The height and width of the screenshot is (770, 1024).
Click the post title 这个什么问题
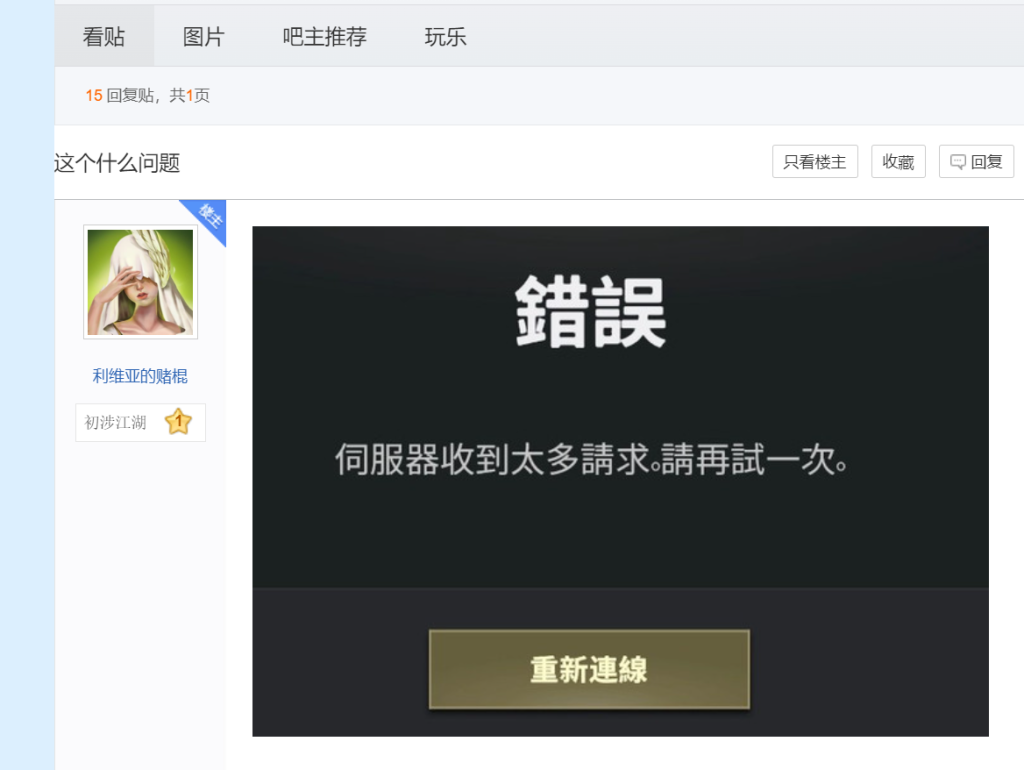tap(117, 163)
